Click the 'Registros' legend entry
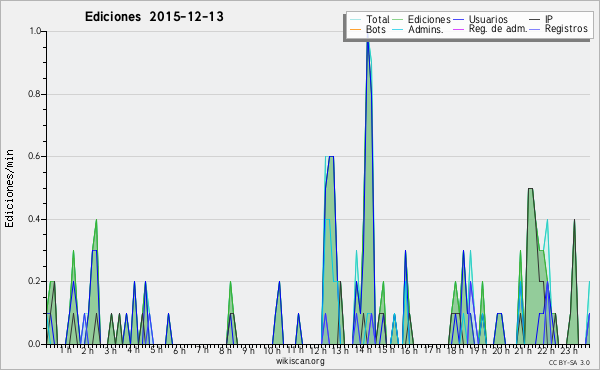This screenshot has height=370, width=600. coord(566,29)
